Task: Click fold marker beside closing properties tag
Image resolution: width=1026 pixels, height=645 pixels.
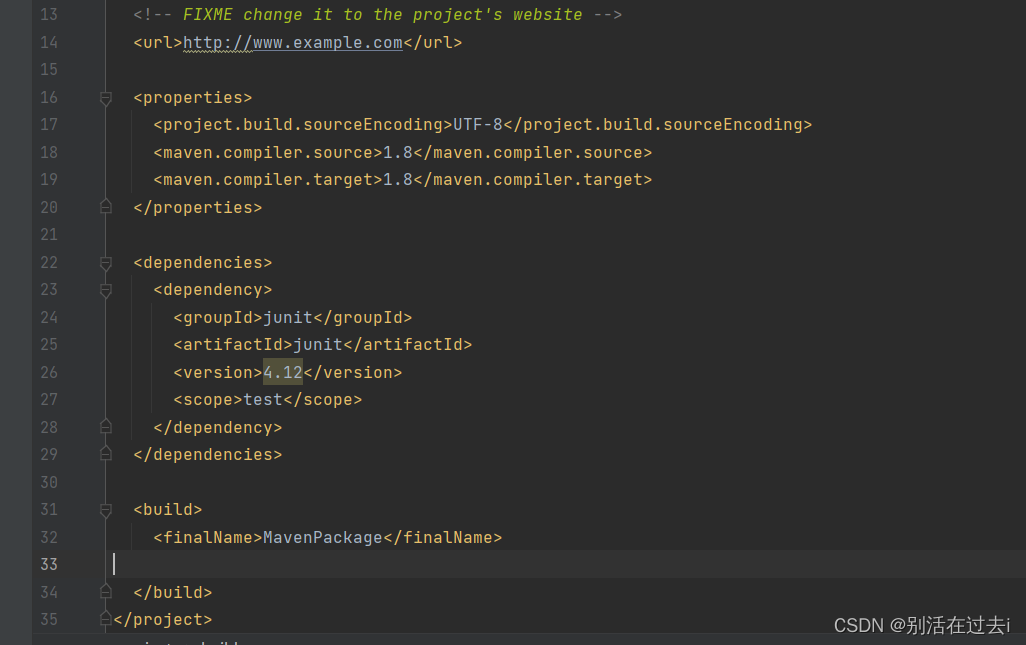Action: click(105, 207)
